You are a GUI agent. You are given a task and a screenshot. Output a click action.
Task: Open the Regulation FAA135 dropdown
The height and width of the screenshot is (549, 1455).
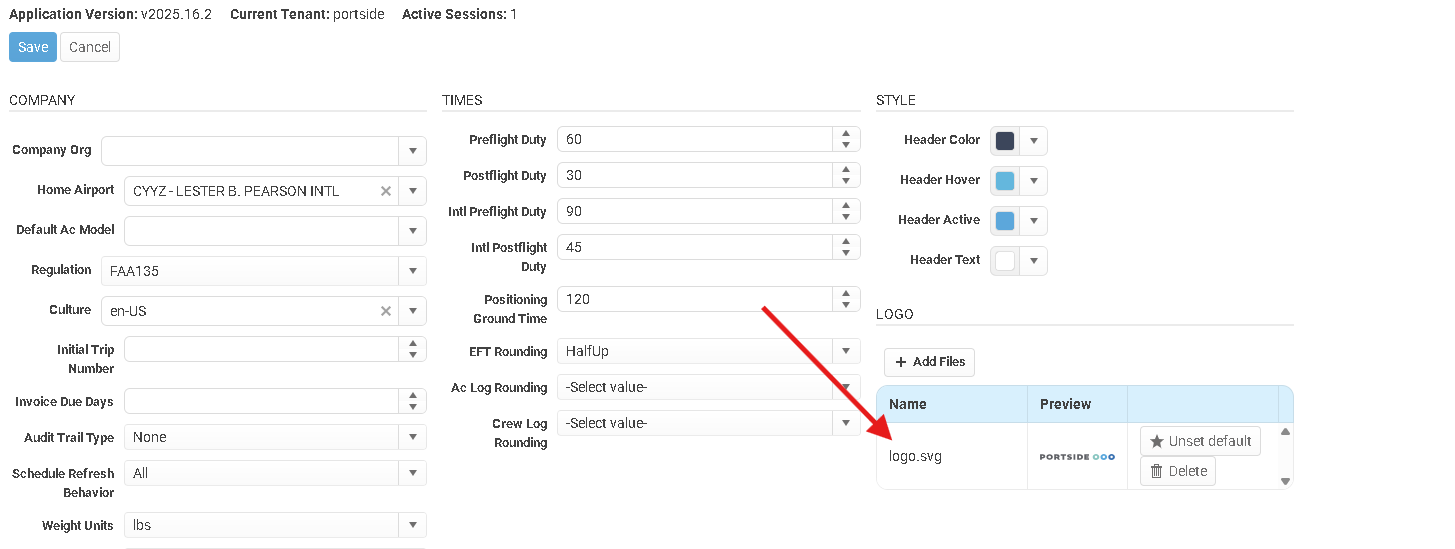click(x=412, y=271)
